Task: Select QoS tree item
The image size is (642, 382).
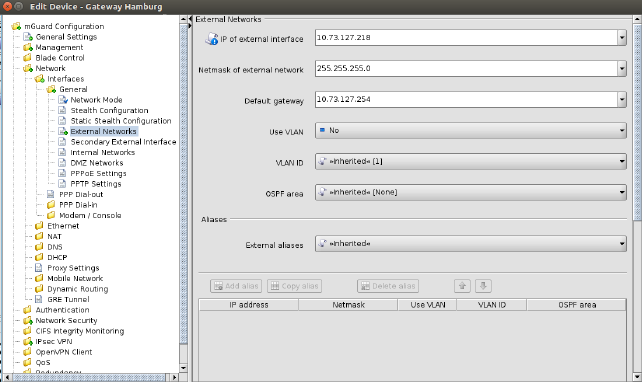Action: (43, 362)
